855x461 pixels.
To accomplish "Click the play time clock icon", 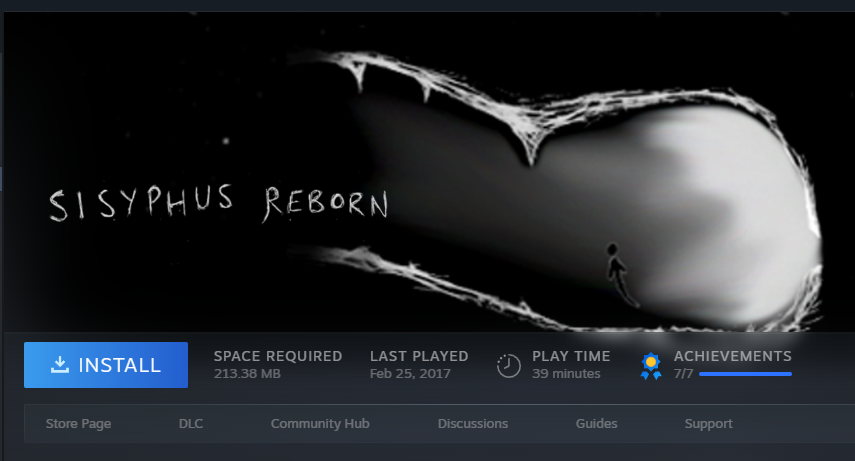I will pyautogui.click(x=508, y=366).
